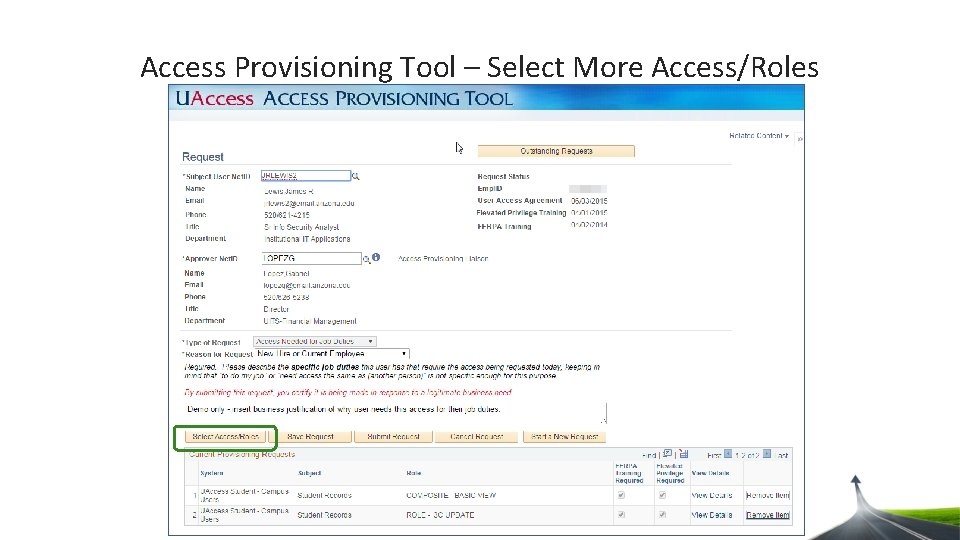Image resolution: width=960 pixels, height=540 pixels.
Task: Click the download-to-spreadsheet grid icon
Action: tap(684, 454)
